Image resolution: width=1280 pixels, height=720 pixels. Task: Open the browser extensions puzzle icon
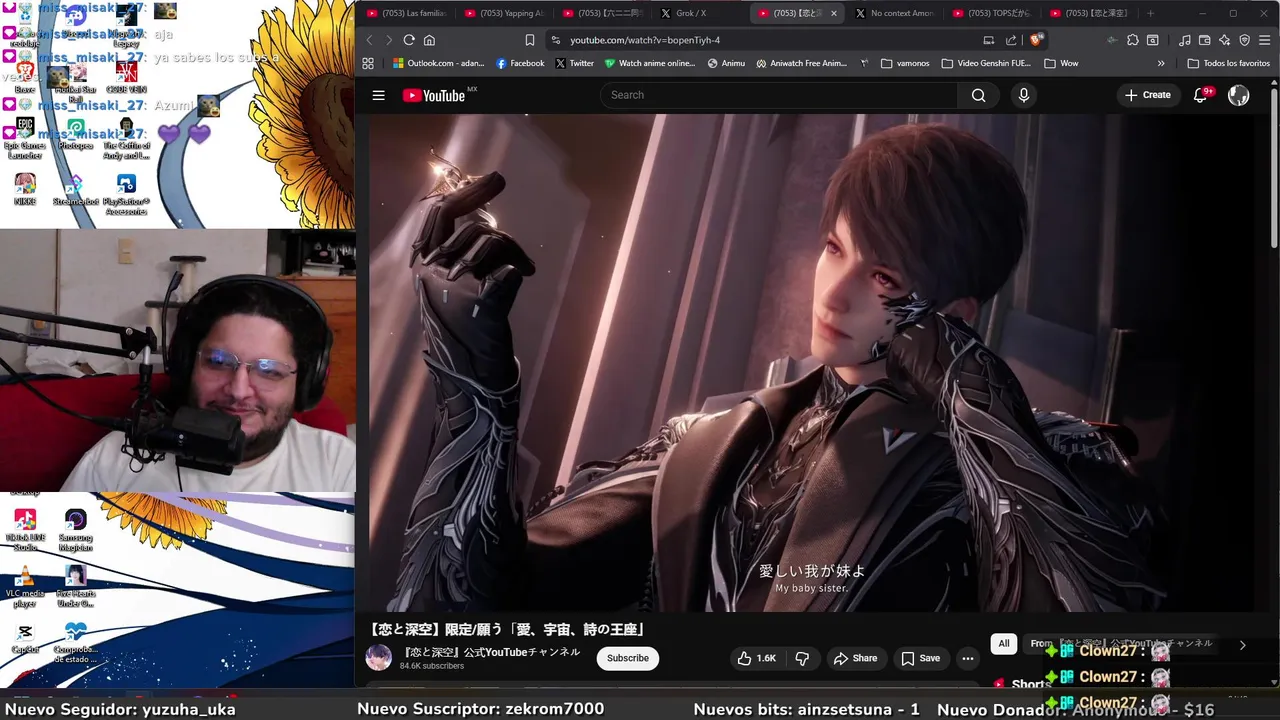pyautogui.click(x=1132, y=40)
